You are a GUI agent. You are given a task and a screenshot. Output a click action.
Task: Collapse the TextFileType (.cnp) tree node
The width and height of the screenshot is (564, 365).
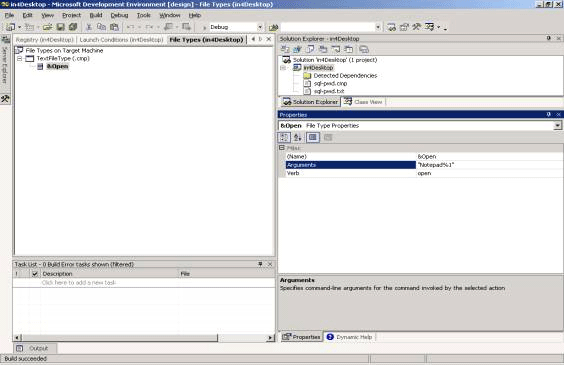click(20, 59)
